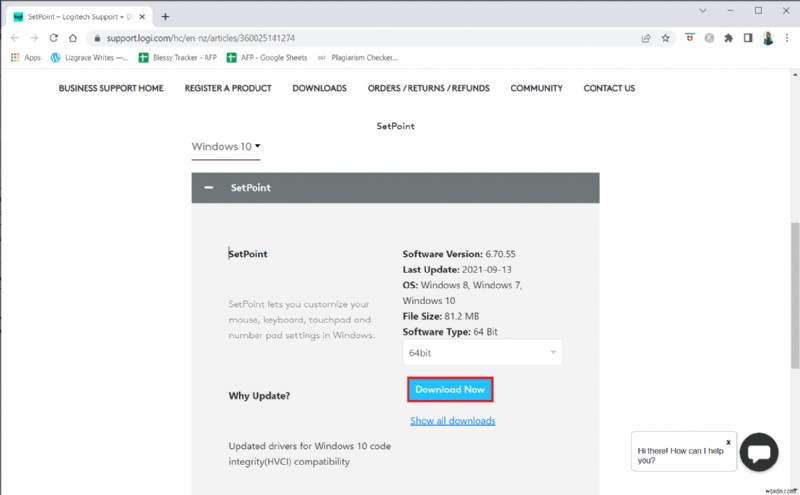Screen dimensions: 800x495
Task: Close the chat help popup
Action: pos(729,442)
